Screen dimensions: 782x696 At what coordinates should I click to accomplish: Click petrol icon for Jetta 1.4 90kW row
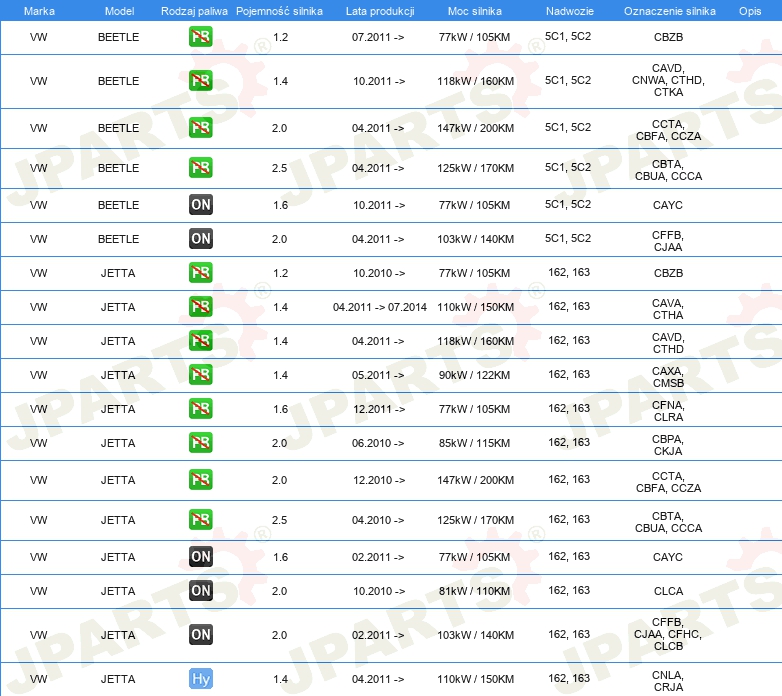pyautogui.click(x=201, y=375)
